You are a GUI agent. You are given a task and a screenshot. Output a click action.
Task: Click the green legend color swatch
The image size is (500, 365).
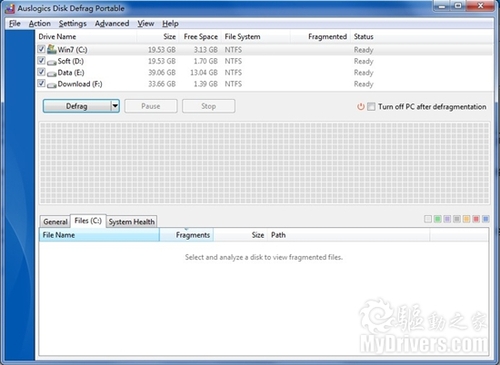click(438, 219)
